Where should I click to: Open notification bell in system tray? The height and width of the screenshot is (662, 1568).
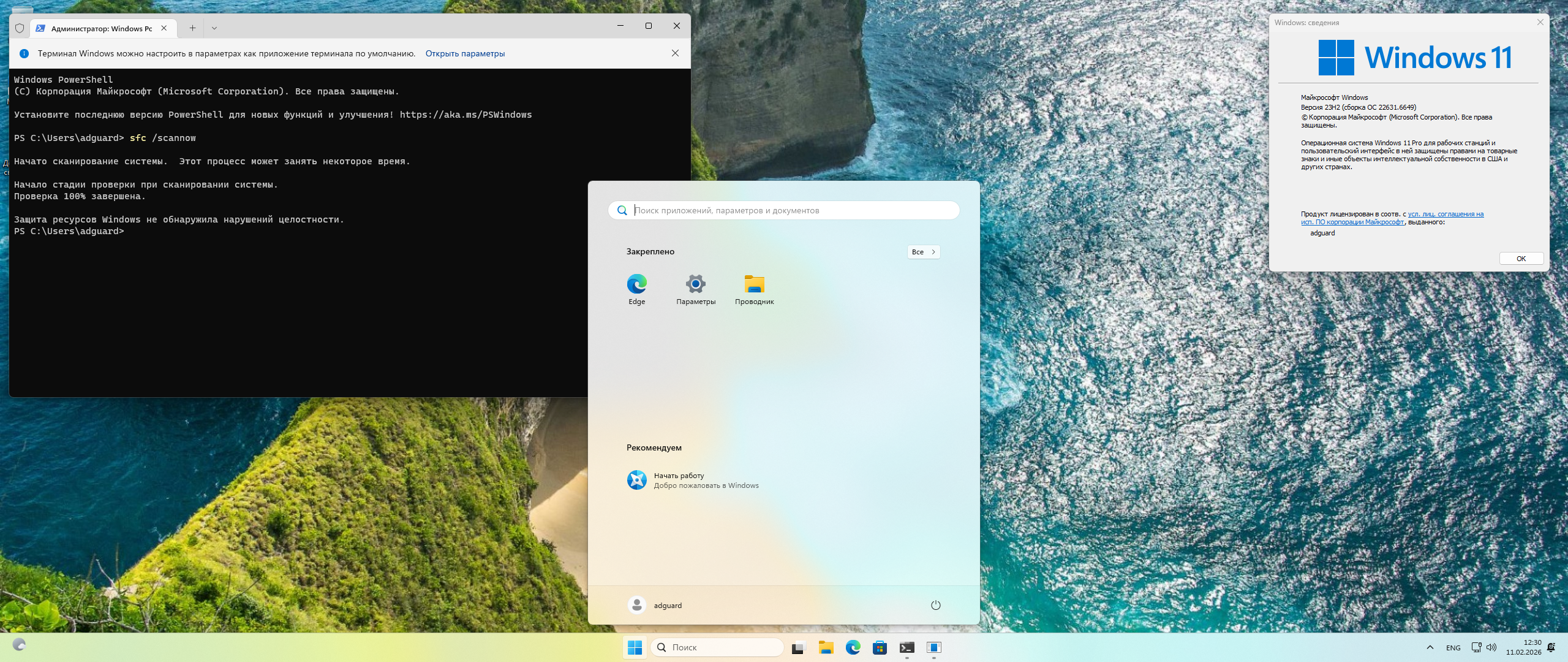[x=1551, y=647]
